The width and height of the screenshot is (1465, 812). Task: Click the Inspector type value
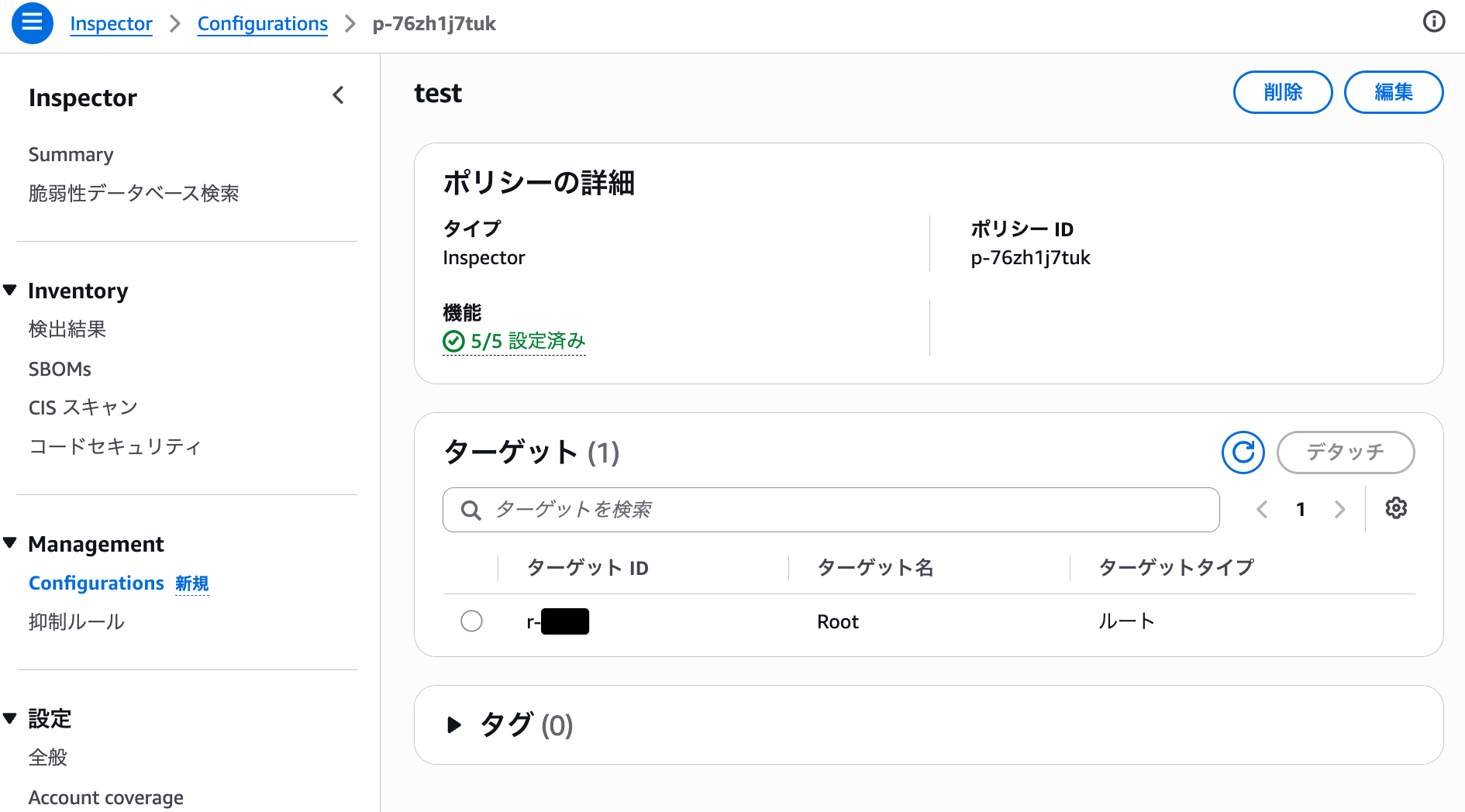coord(484,257)
